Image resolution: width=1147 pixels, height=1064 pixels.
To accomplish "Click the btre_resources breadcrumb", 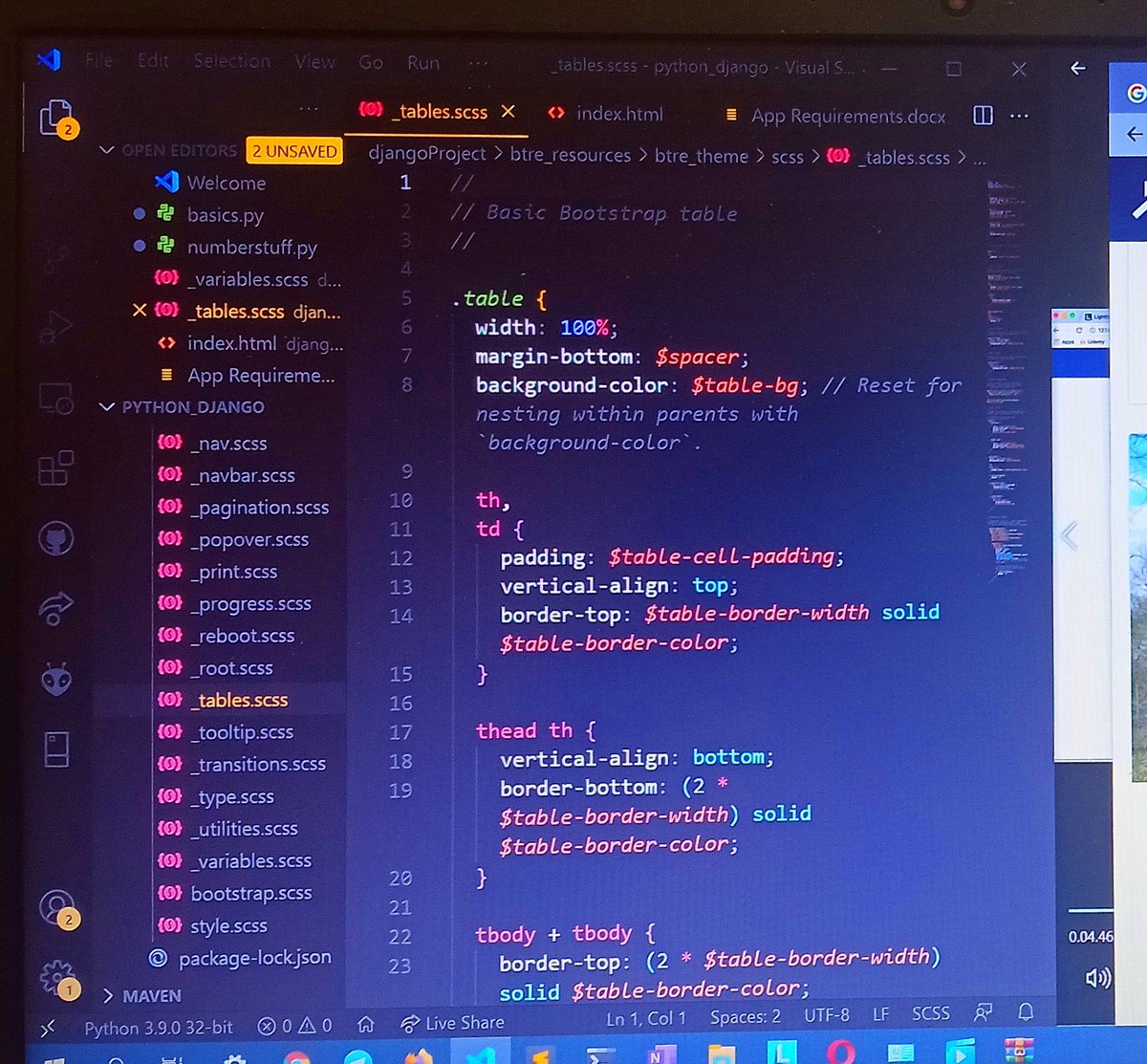I will point(571,155).
